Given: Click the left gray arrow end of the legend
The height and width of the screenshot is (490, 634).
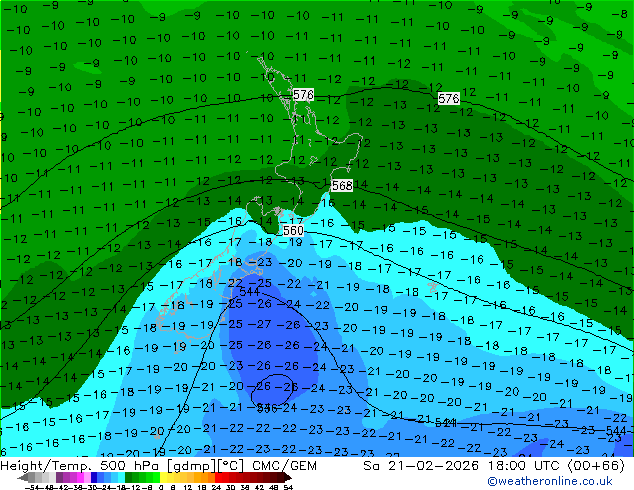Looking at the screenshot, I should 23,477.
